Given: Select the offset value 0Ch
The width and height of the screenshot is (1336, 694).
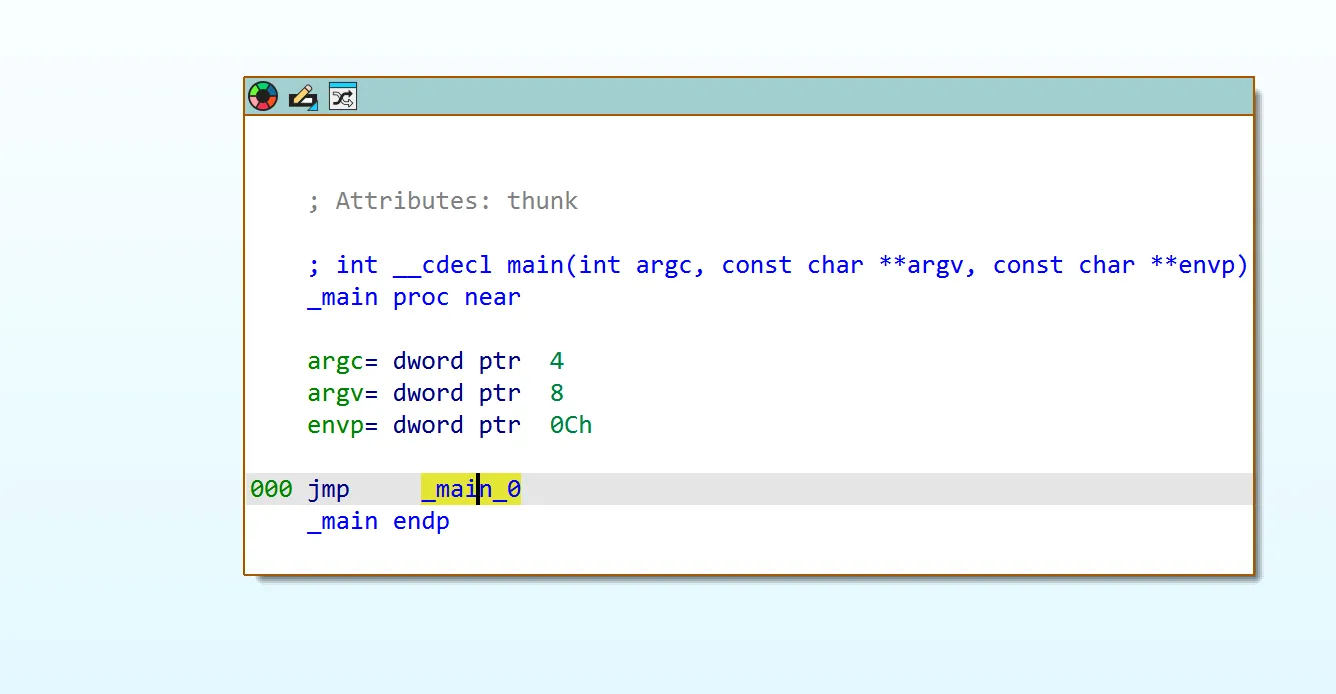Looking at the screenshot, I should pyautogui.click(x=571, y=425).
